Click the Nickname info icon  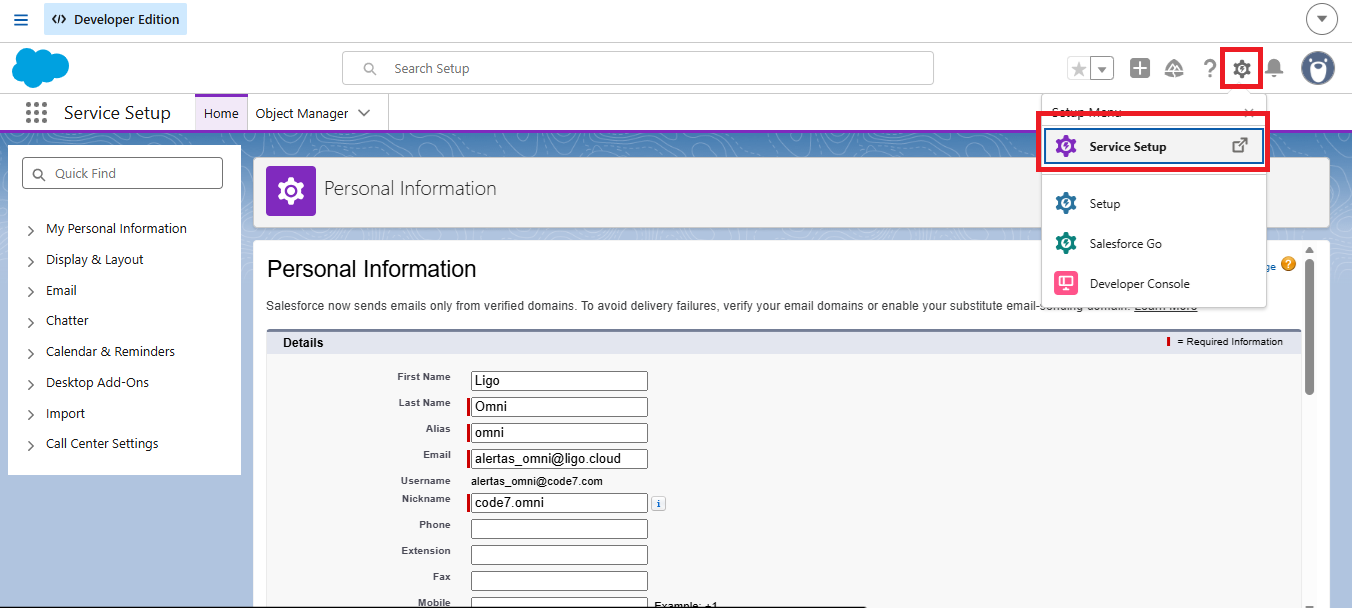(x=658, y=503)
